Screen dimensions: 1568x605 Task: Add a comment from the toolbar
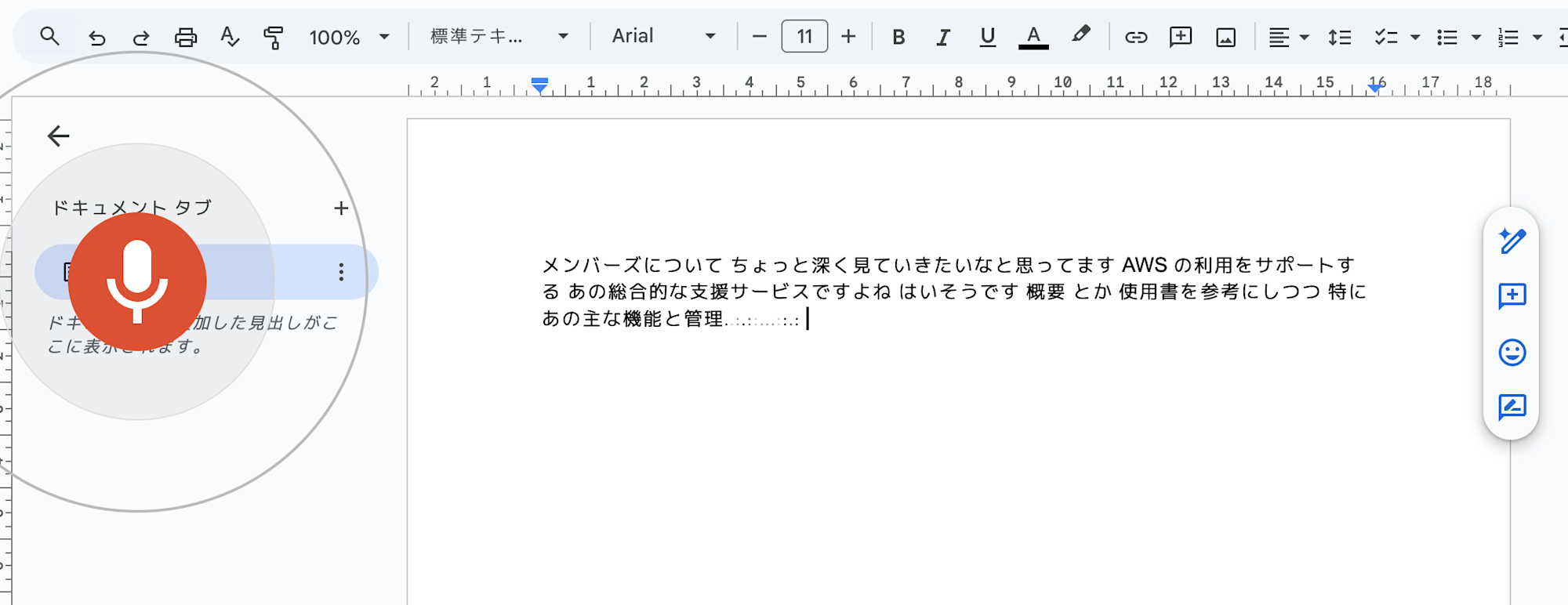click(x=1181, y=37)
